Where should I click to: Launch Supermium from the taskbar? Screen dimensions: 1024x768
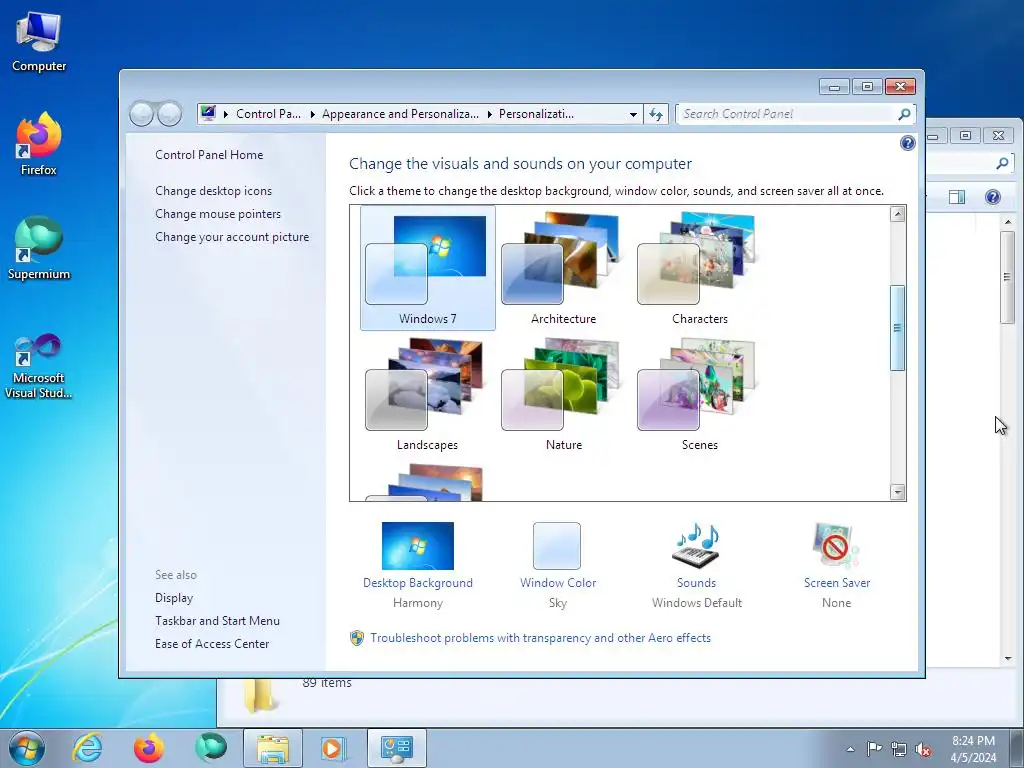pos(210,748)
